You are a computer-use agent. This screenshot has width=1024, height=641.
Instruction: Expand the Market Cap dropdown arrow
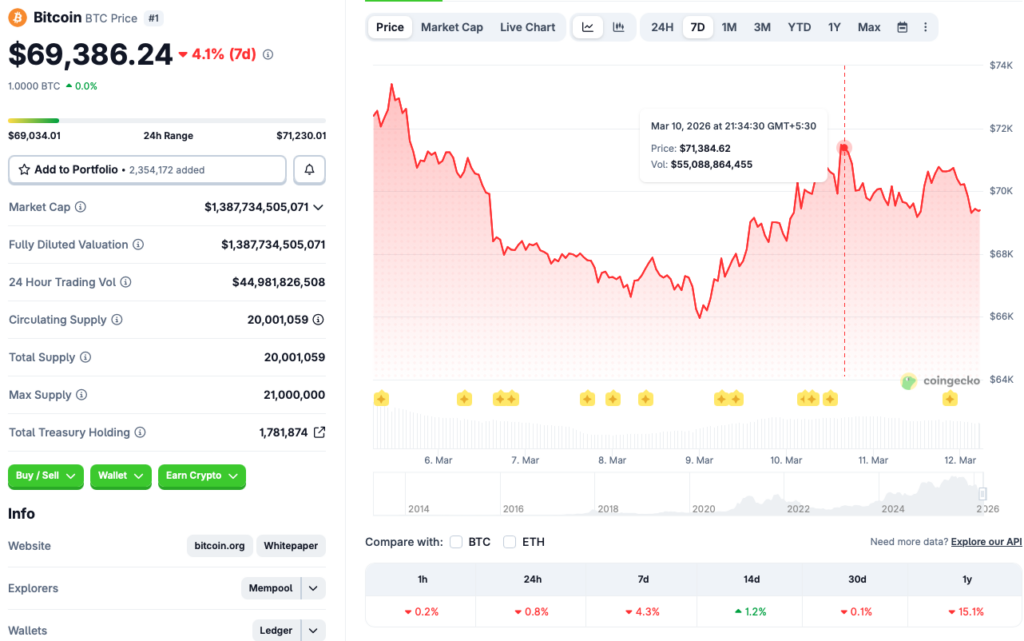pos(318,207)
